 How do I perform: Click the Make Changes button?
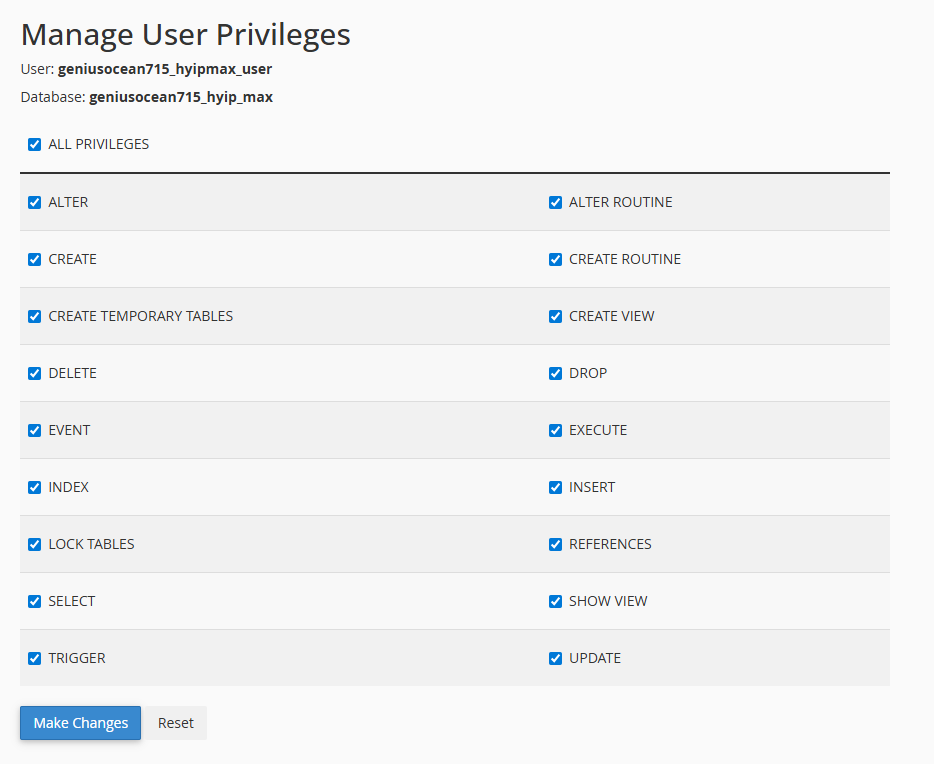point(80,723)
